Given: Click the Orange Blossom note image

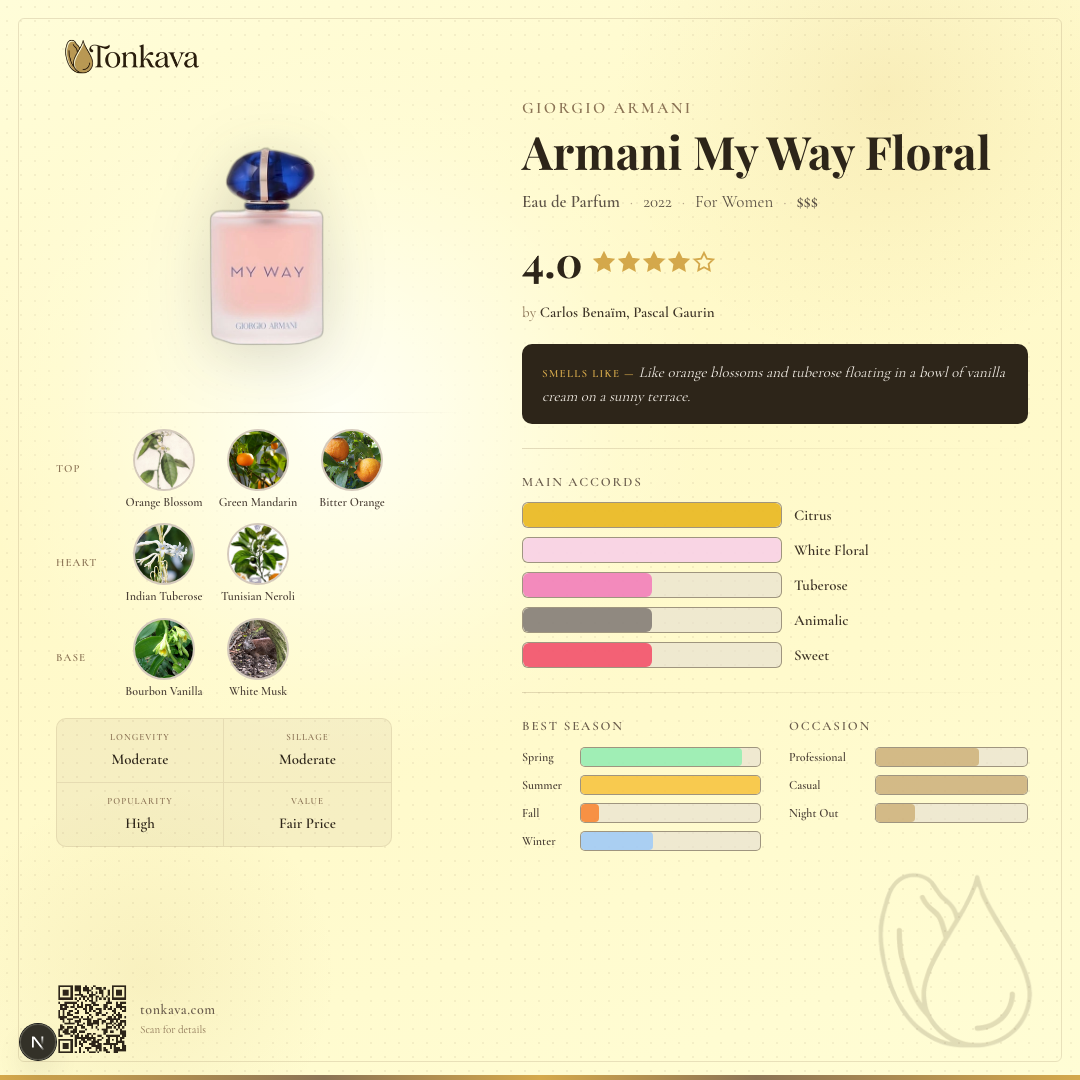Looking at the screenshot, I should pos(164,459).
